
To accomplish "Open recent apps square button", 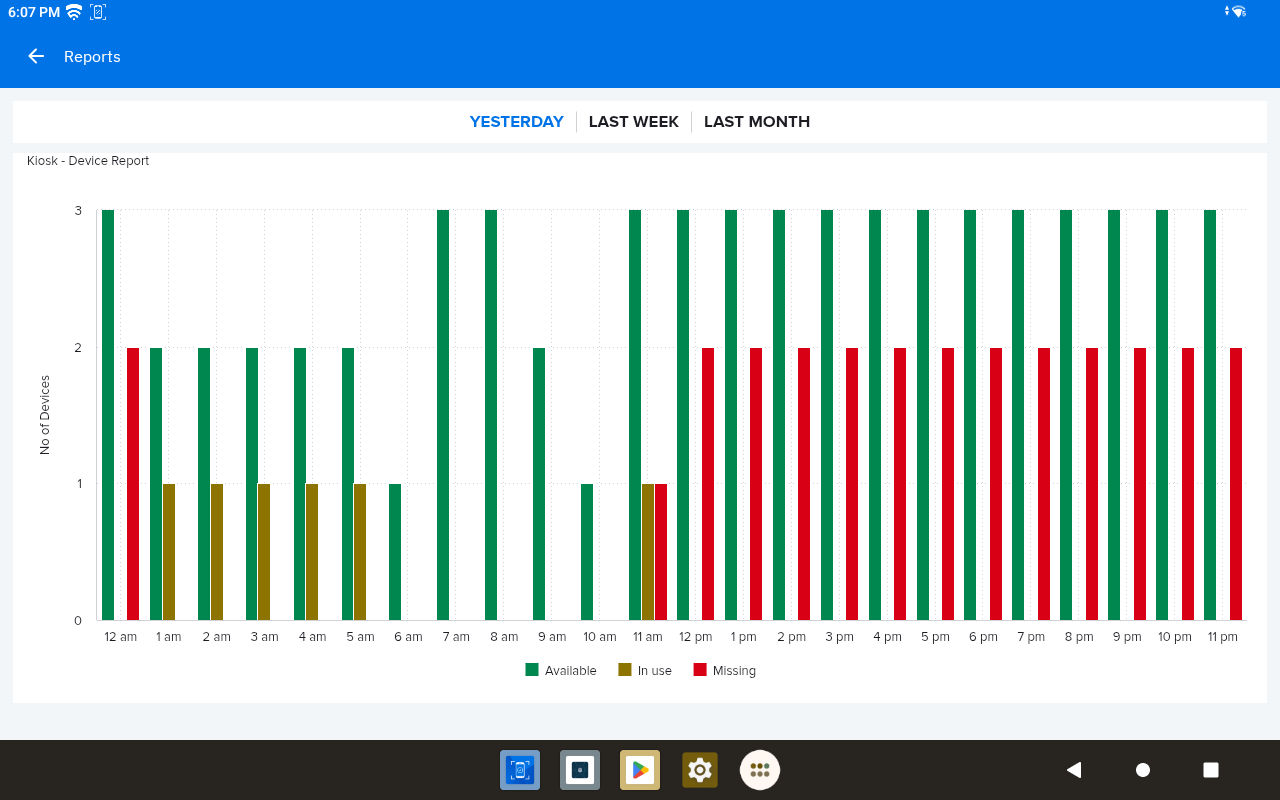I will 1210,770.
